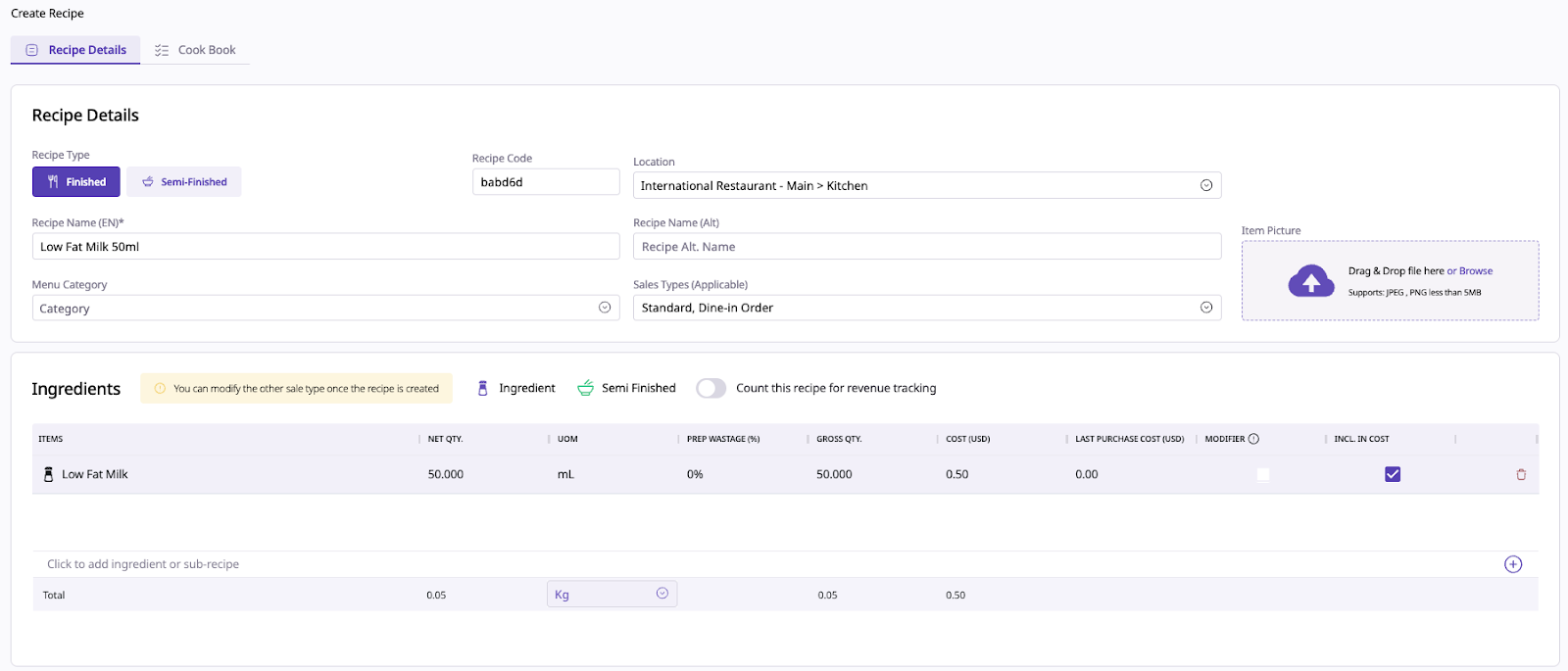Viewport: 1568px width, 671px height.
Task: Enable Count this recipe for revenue tracking
Action: 711,388
